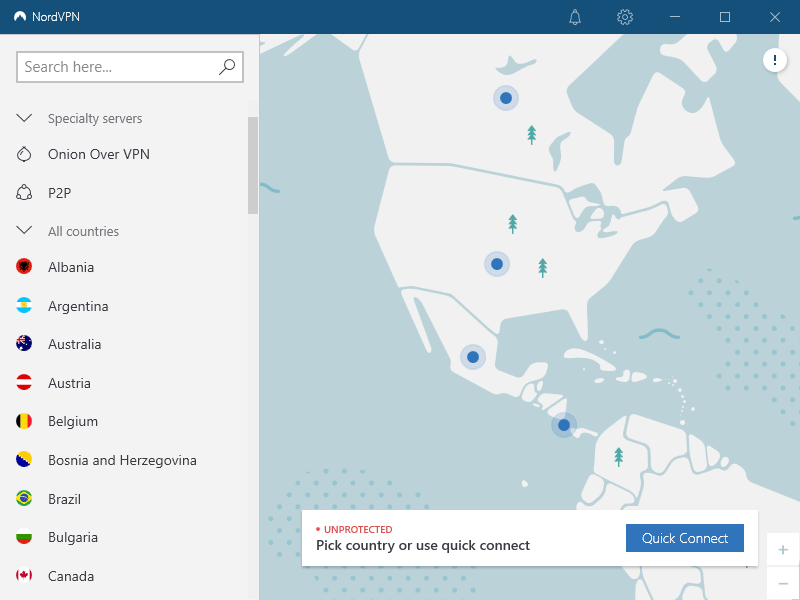Select the Canada server pin on map
The height and width of the screenshot is (600, 800).
[506, 98]
